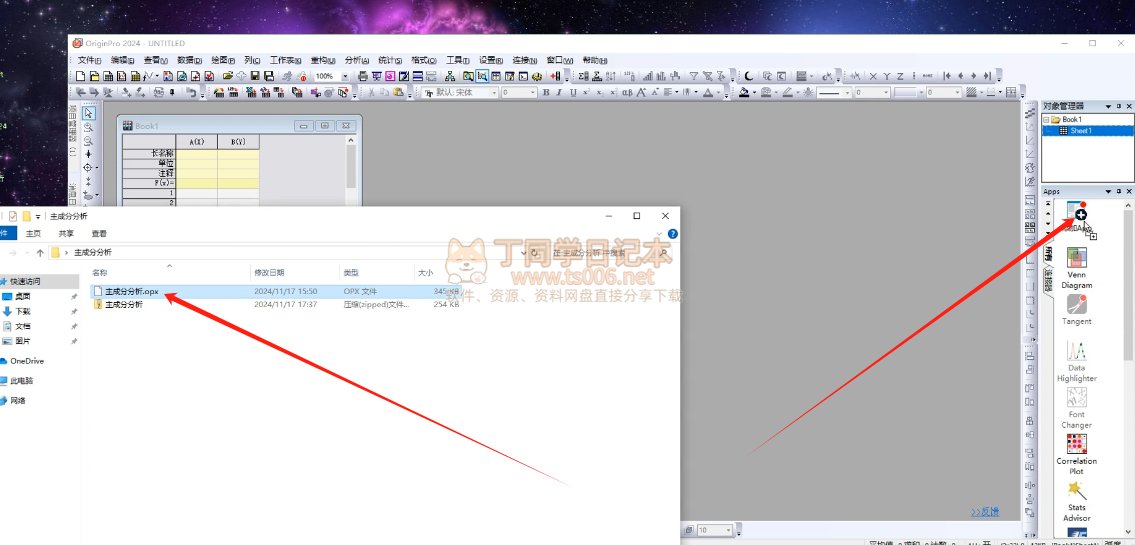Open the fill color bucket dropdown arrow

coord(754,93)
